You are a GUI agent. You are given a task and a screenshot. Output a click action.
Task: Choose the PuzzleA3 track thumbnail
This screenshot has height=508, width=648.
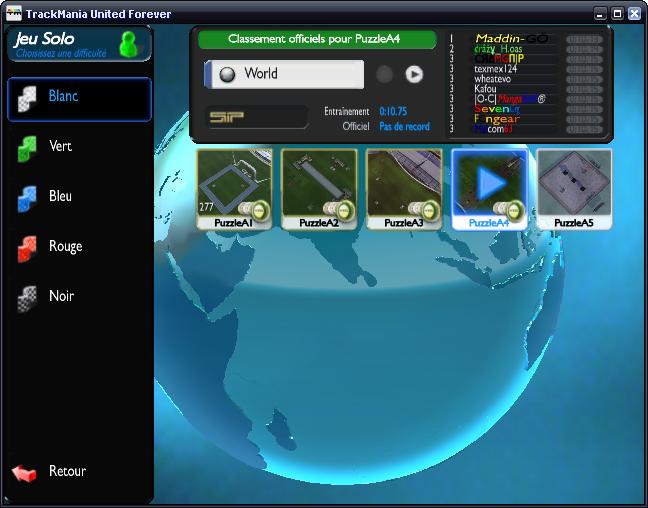(404, 183)
